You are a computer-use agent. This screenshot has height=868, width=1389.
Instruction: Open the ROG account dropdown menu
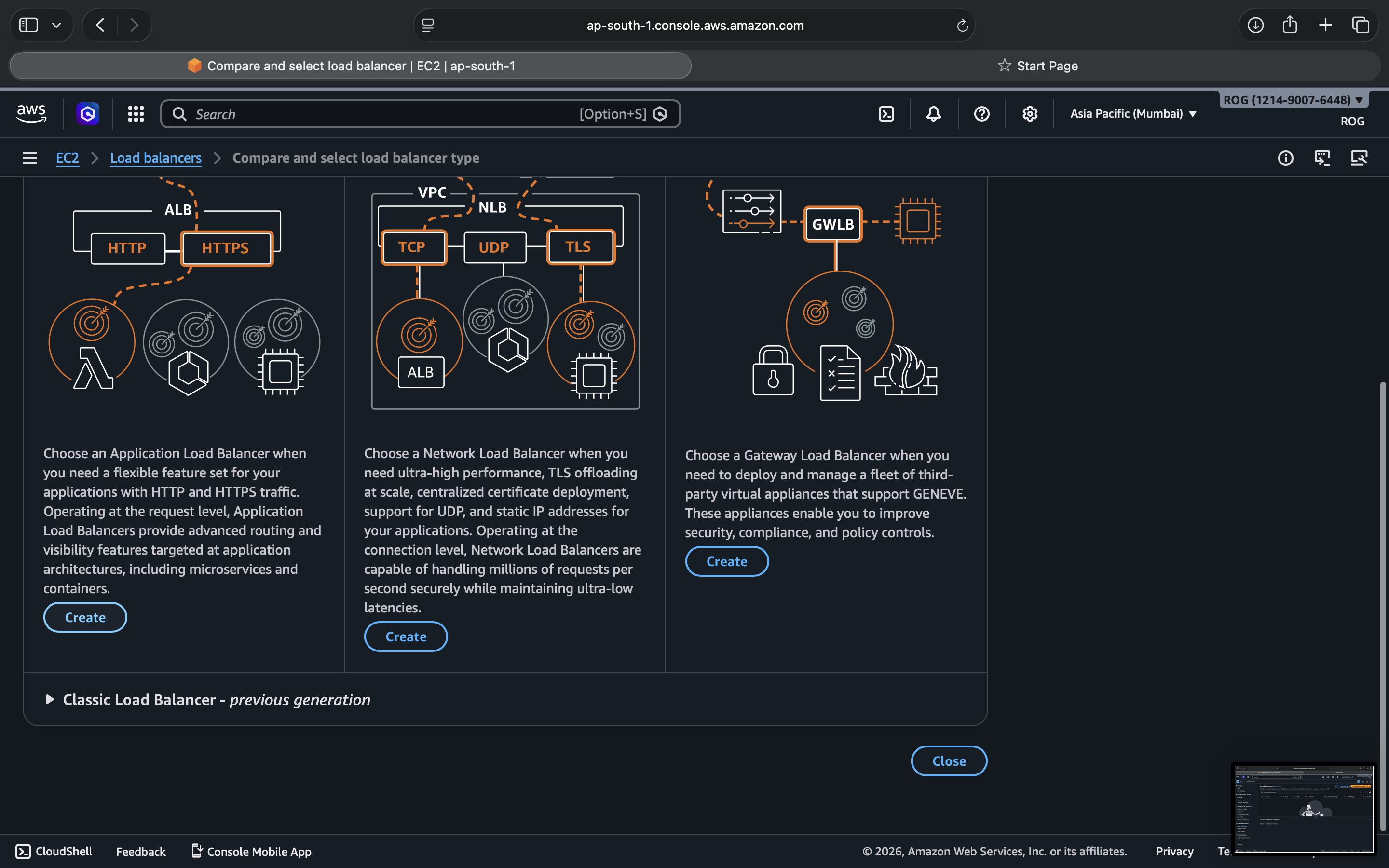1293,100
